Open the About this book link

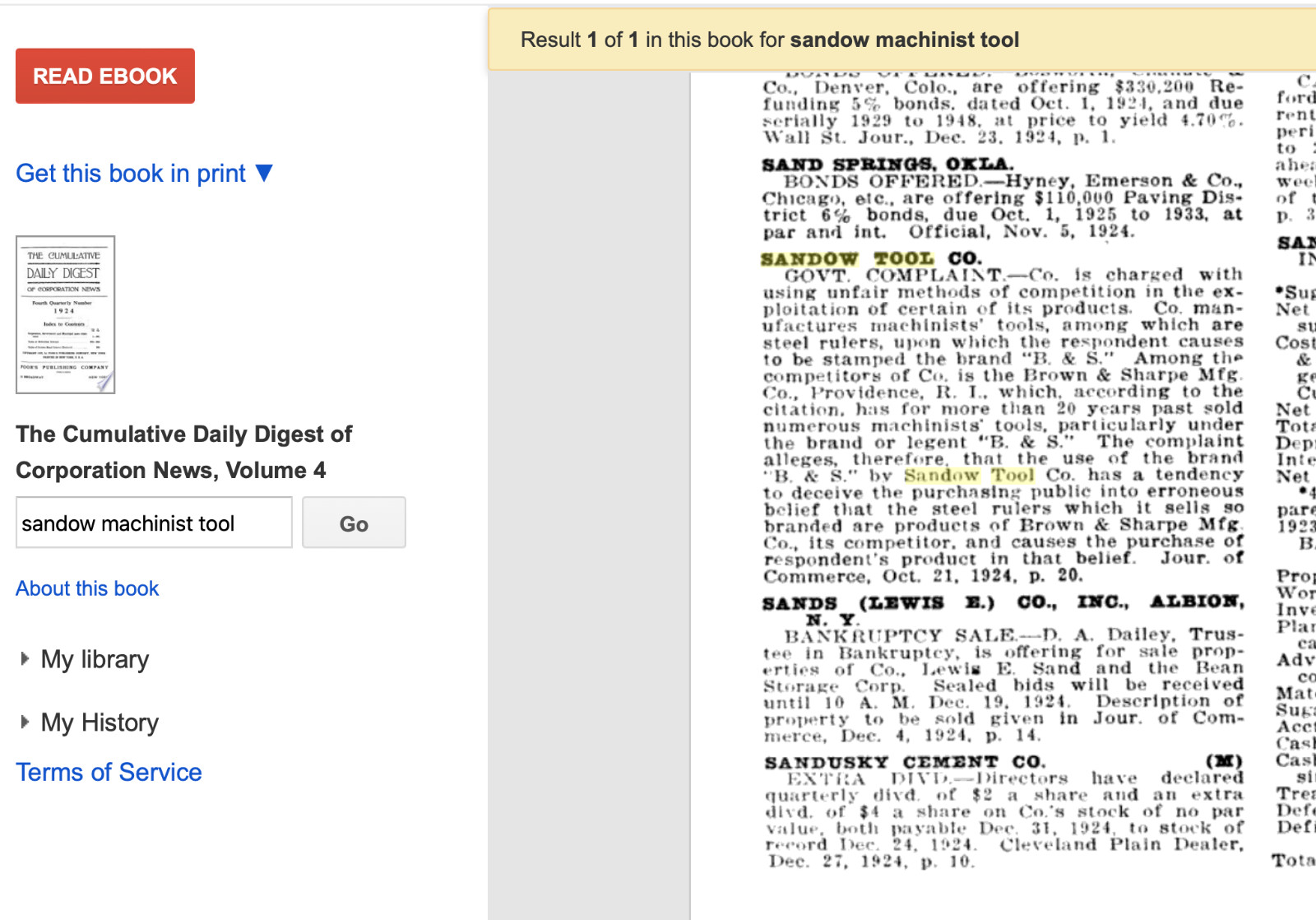click(87, 588)
